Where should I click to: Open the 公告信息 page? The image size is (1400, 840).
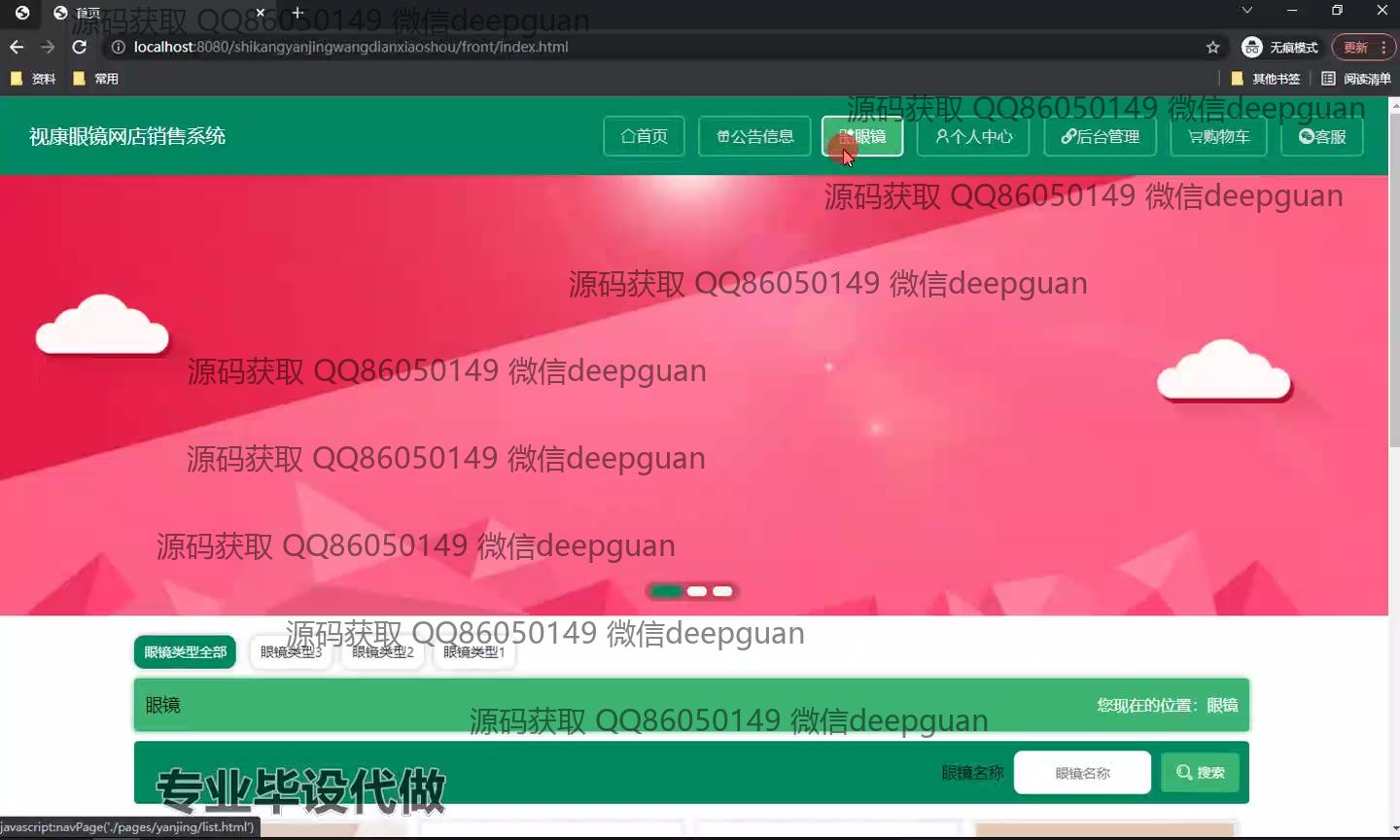coord(755,136)
